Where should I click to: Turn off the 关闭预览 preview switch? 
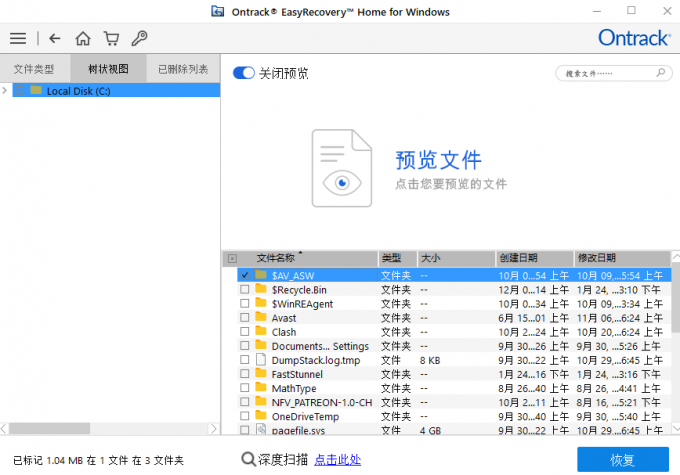pos(244,73)
